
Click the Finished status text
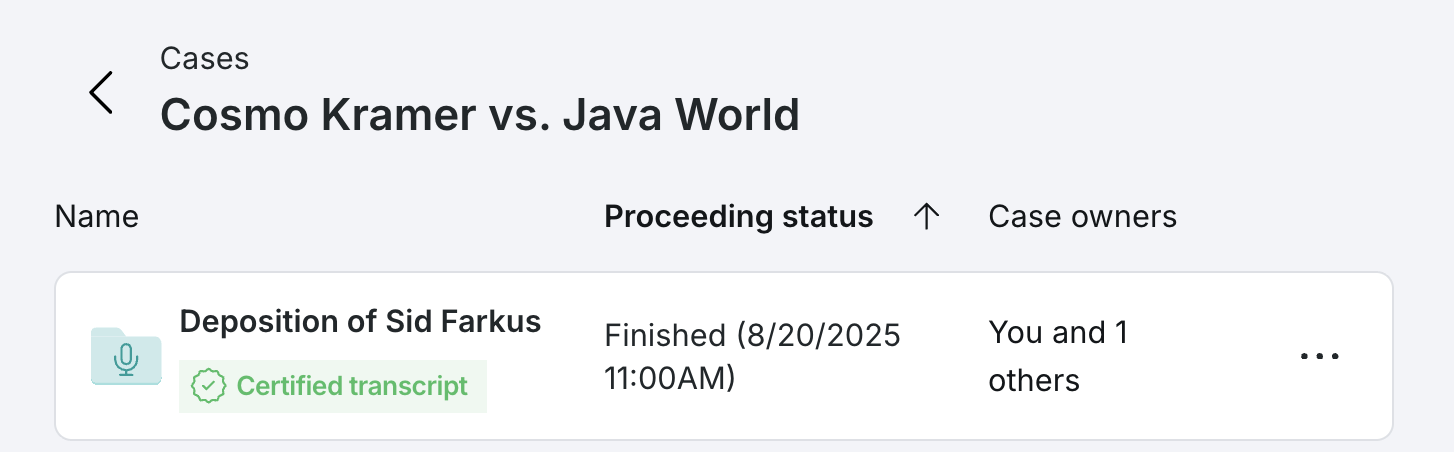click(665, 335)
